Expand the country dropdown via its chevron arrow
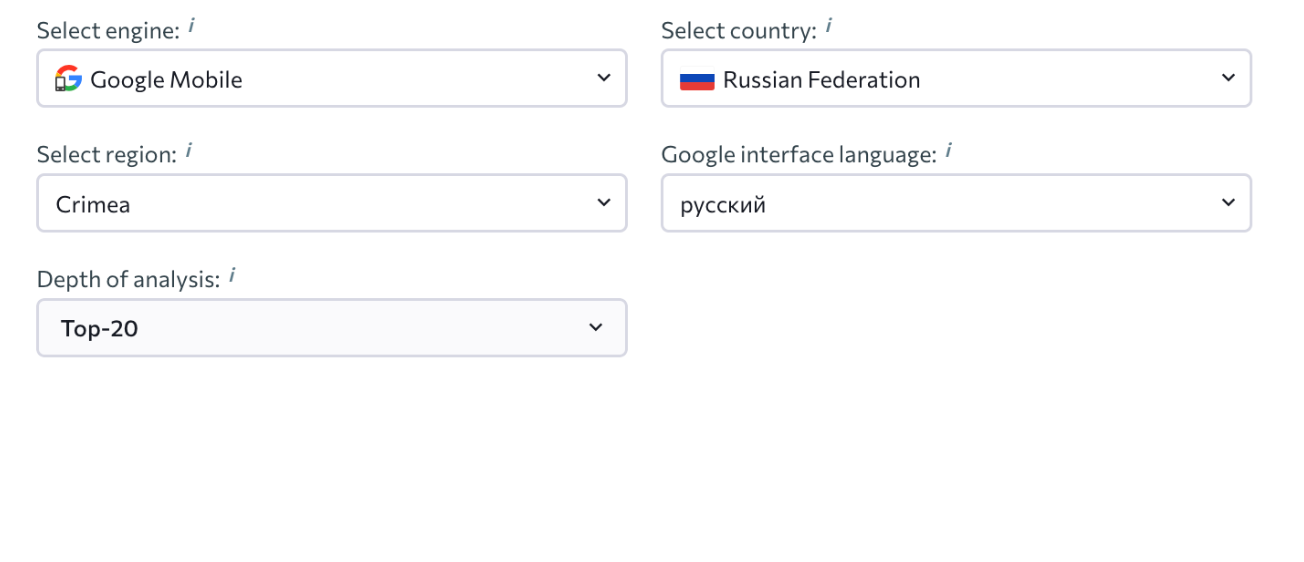The width and height of the screenshot is (1304, 562). tap(1228, 78)
